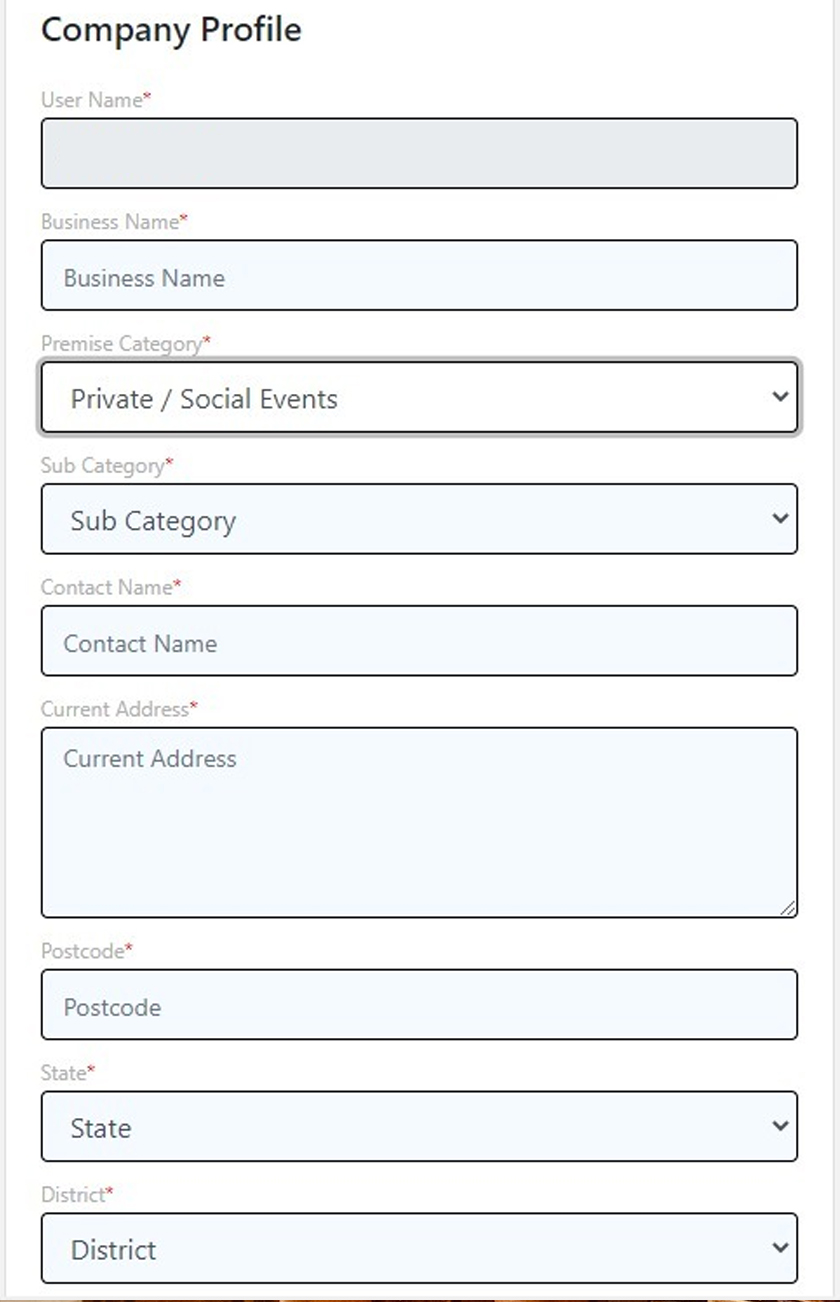840x1302 pixels.
Task: Click into the Contact Name field
Action: (419, 641)
